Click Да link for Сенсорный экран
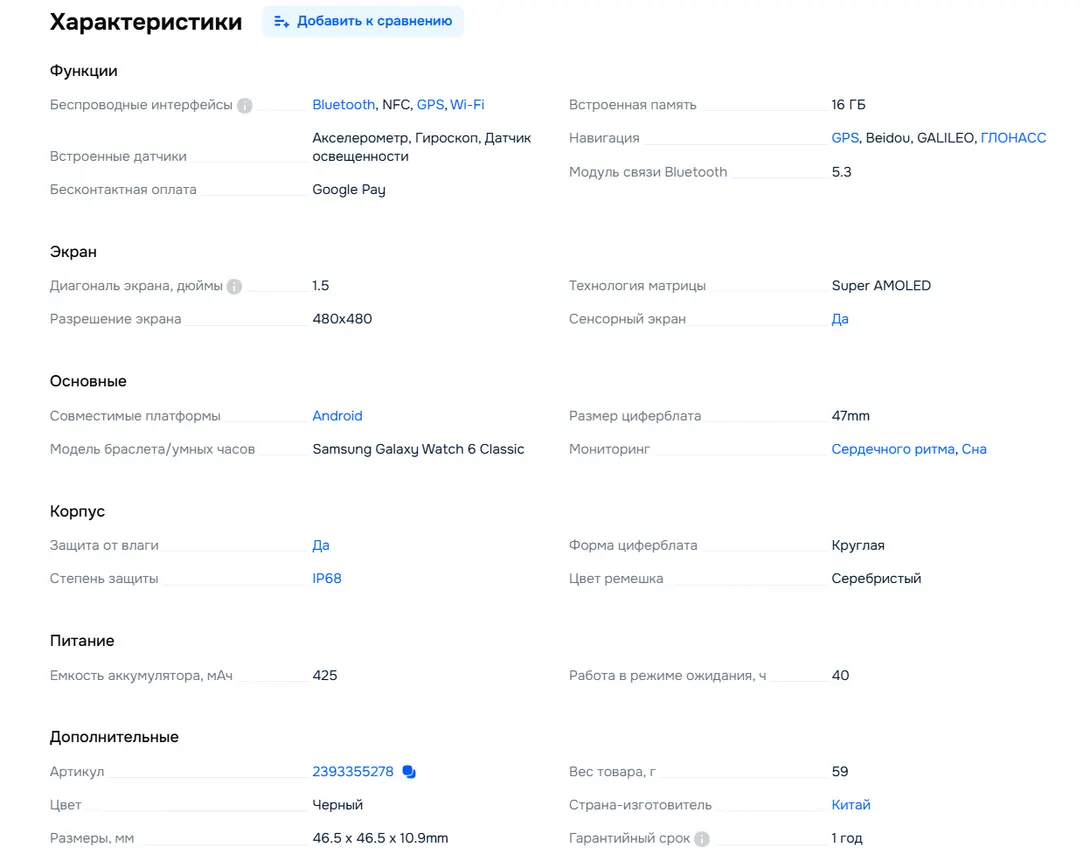 (840, 319)
